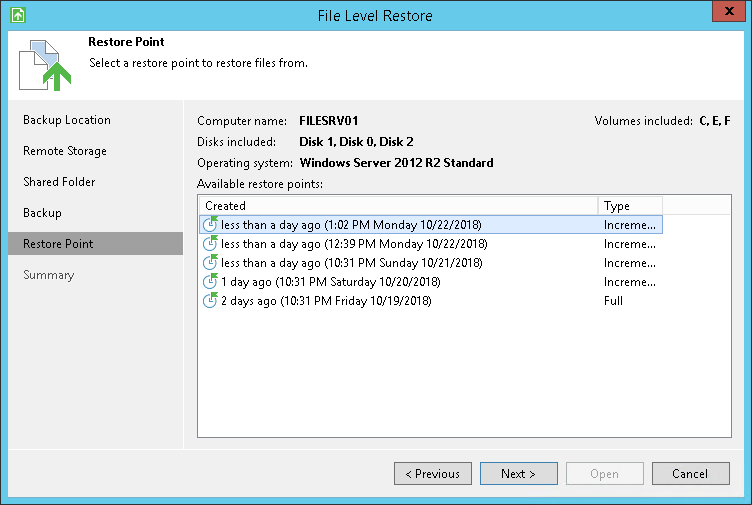
Task: Select the 2 days ago Friday restore point
Action: click(x=431, y=301)
